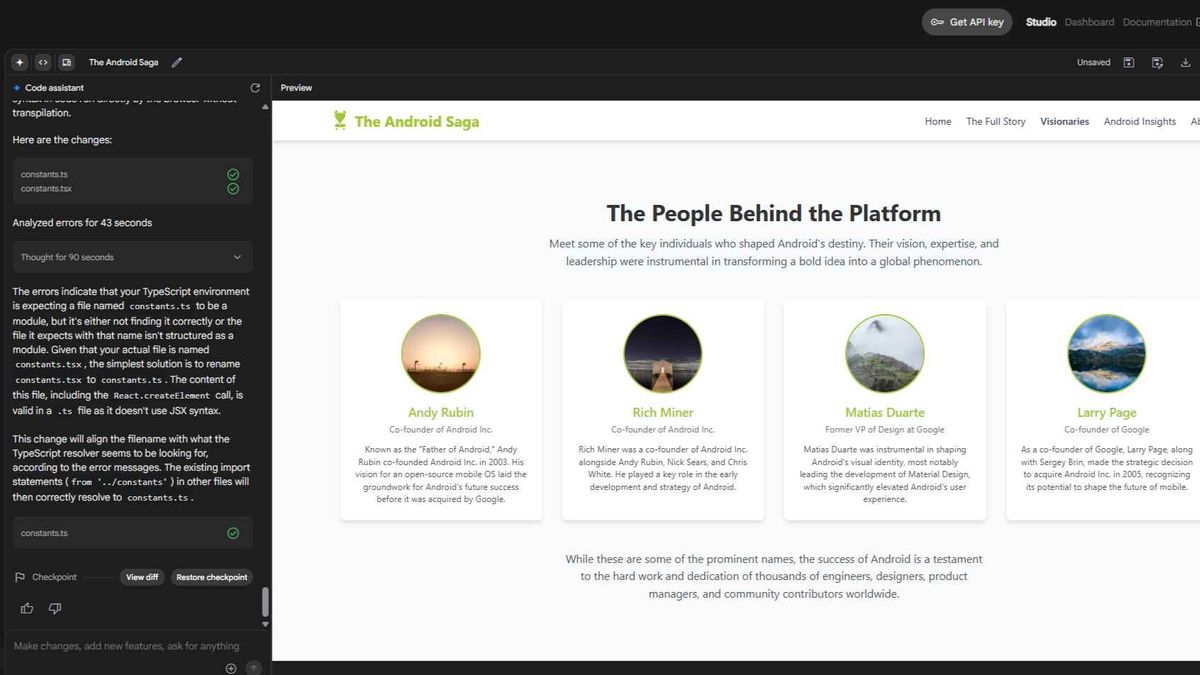Click the 'Code assistant' panel heading
1200x675 pixels.
click(x=55, y=88)
